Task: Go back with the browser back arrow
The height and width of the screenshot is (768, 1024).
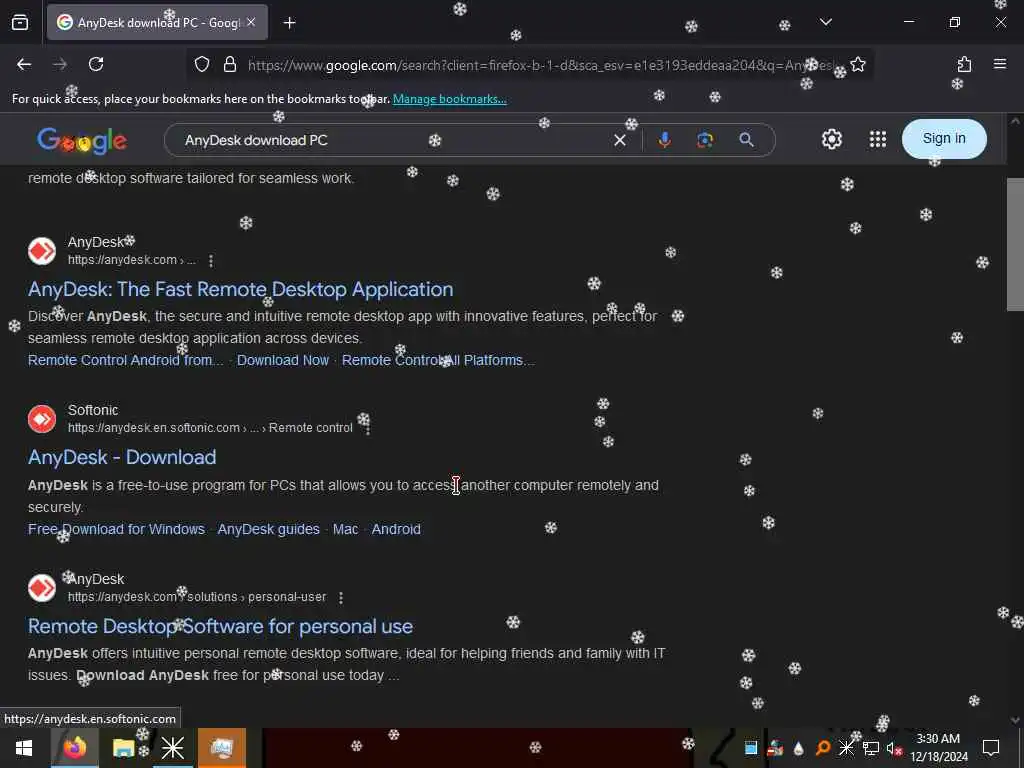Action: point(24,64)
